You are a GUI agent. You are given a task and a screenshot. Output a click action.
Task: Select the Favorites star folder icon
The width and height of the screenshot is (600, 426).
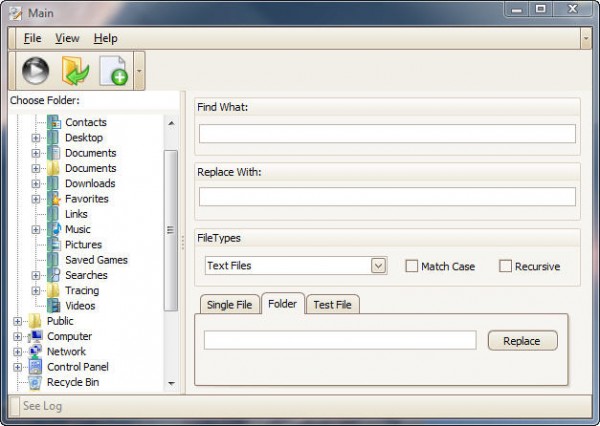54,199
